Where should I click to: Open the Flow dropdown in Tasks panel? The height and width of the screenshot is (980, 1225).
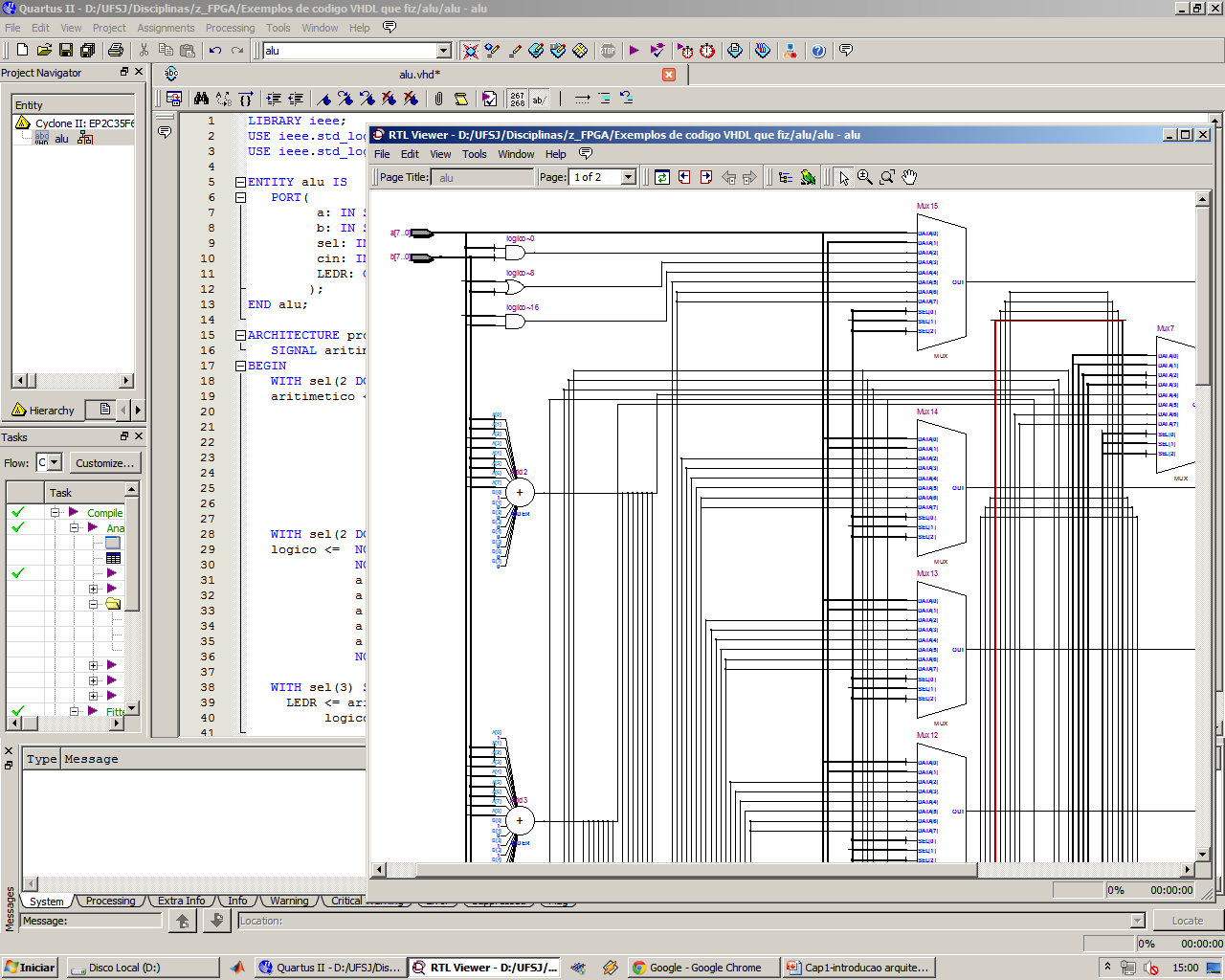tap(55, 463)
